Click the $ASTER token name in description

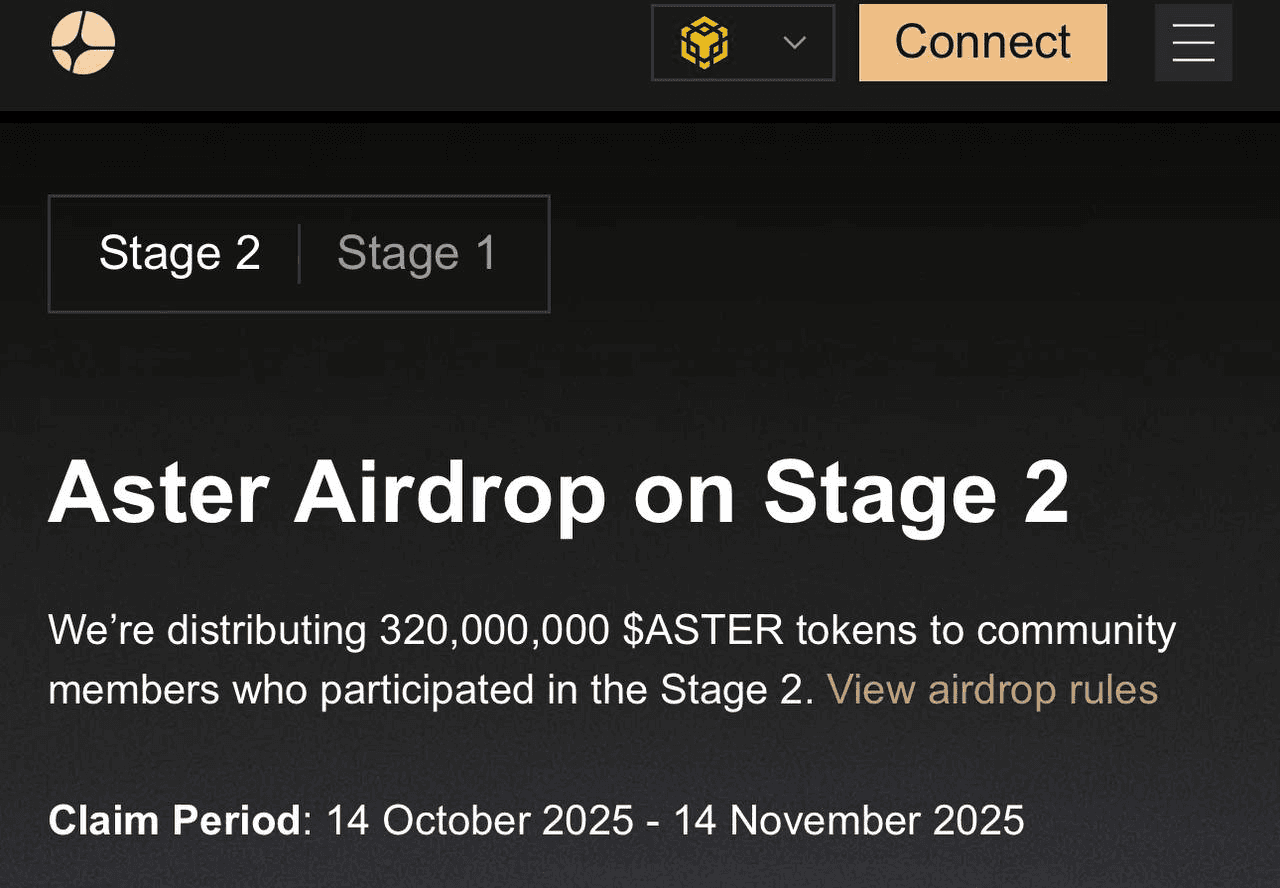point(703,631)
